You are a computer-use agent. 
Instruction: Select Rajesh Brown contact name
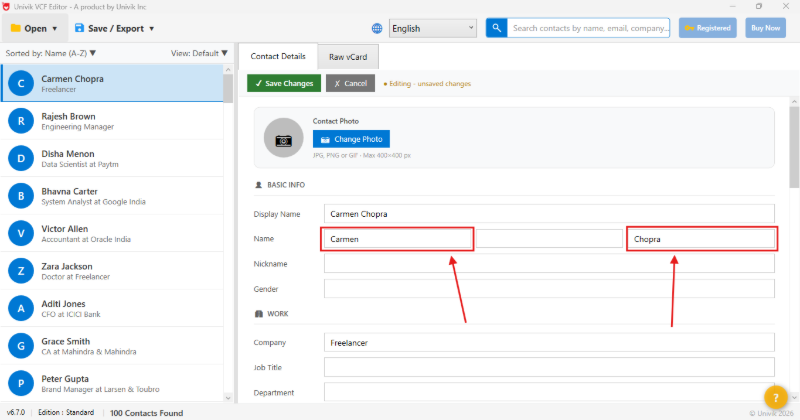point(68,116)
